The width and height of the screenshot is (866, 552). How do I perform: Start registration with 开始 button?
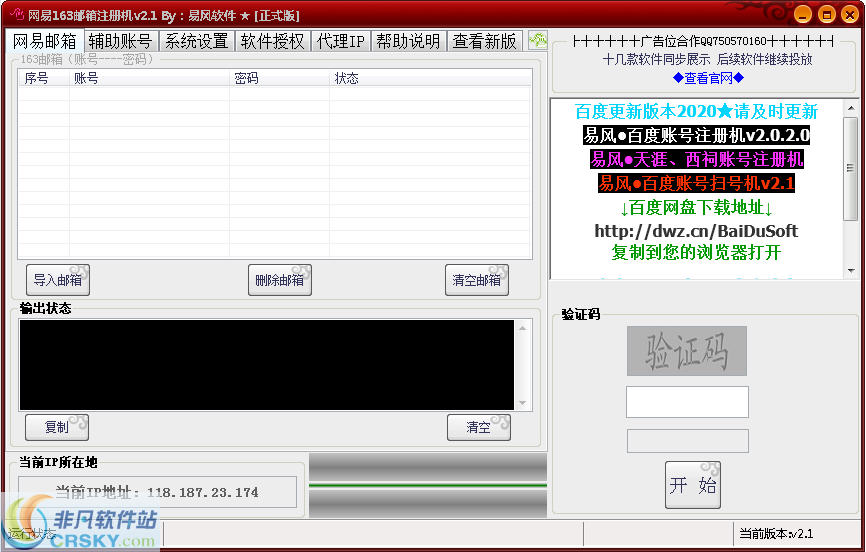click(693, 485)
